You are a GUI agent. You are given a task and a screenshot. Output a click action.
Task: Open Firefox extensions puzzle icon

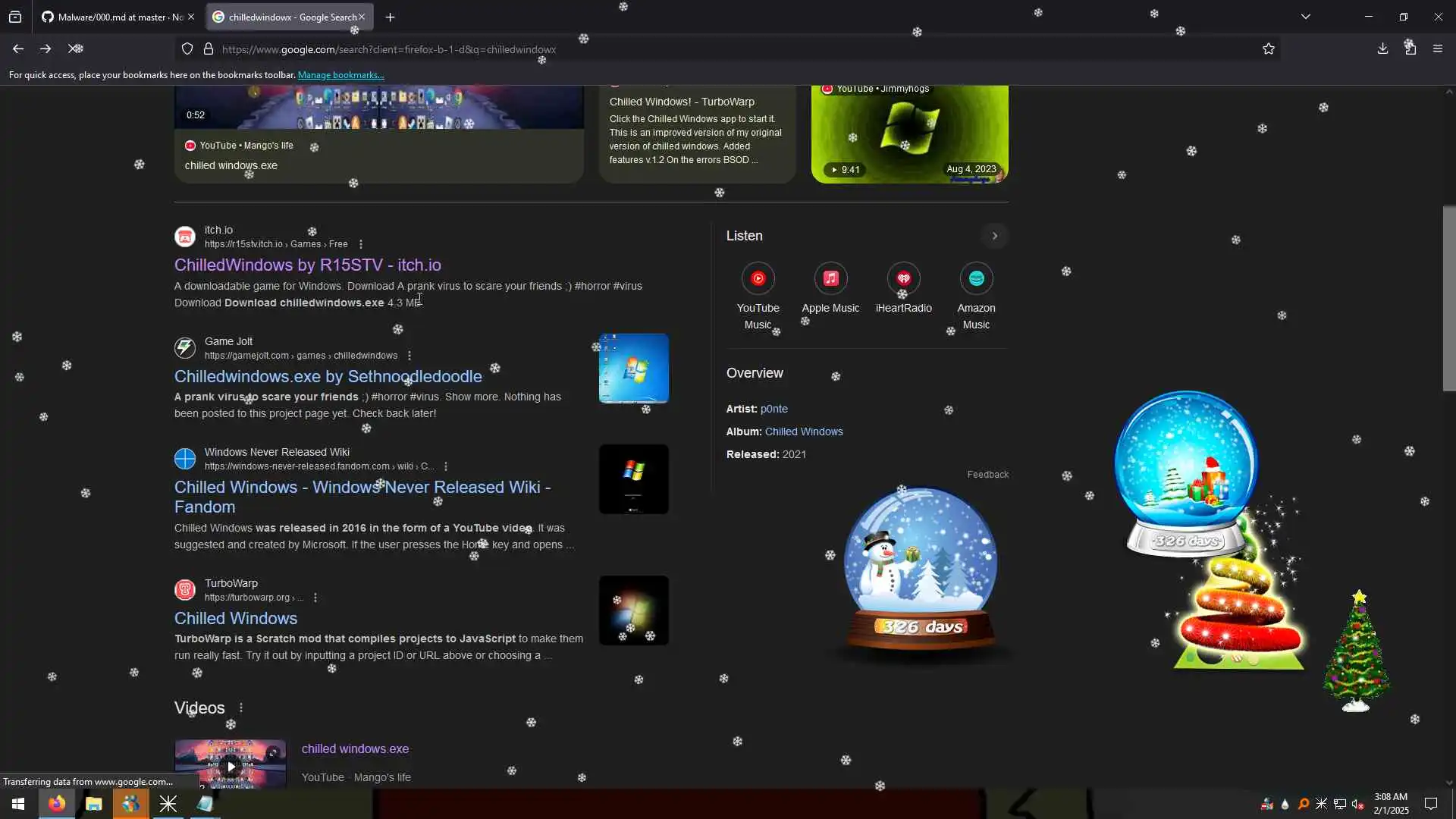point(1410,49)
